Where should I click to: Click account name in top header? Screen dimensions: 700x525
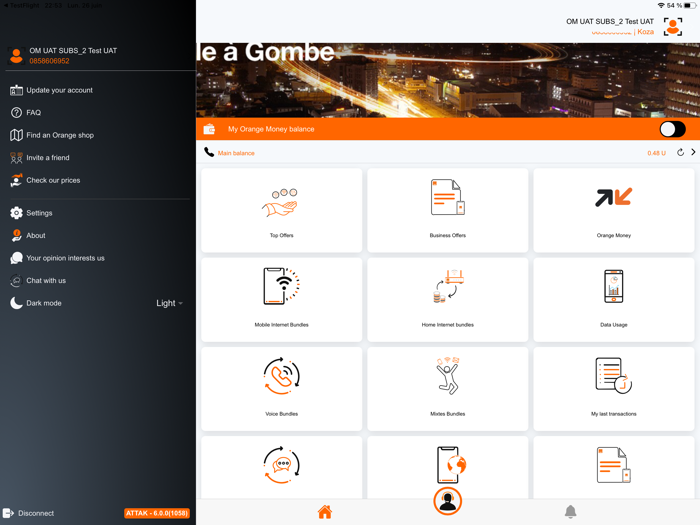tap(610, 21)
